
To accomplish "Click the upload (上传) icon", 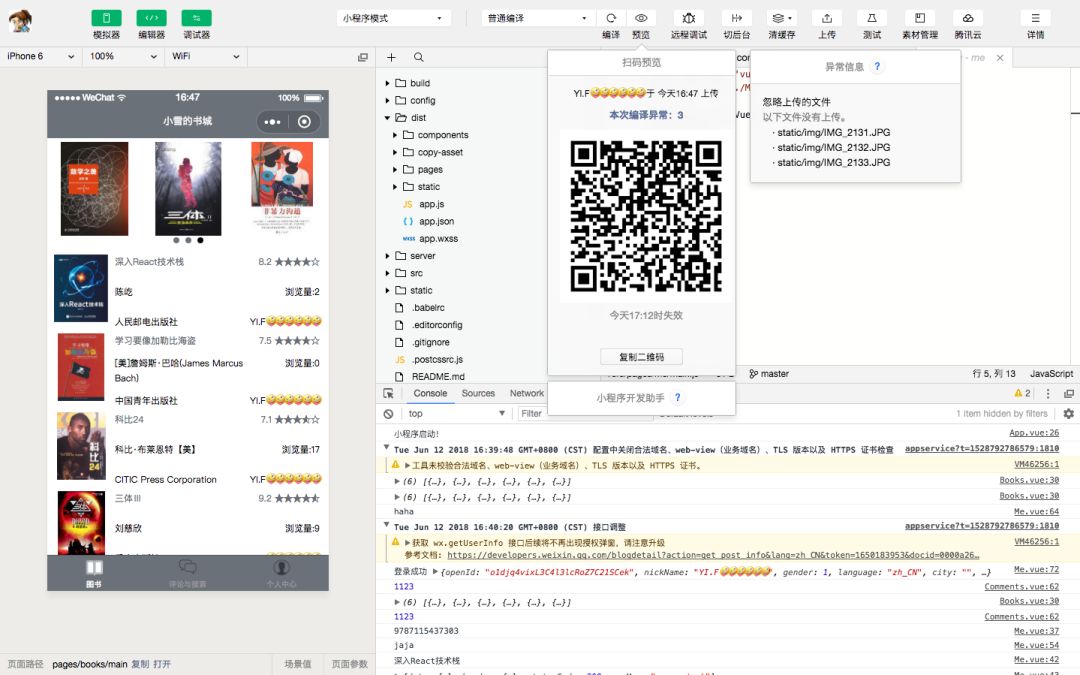I will point(827,18).
